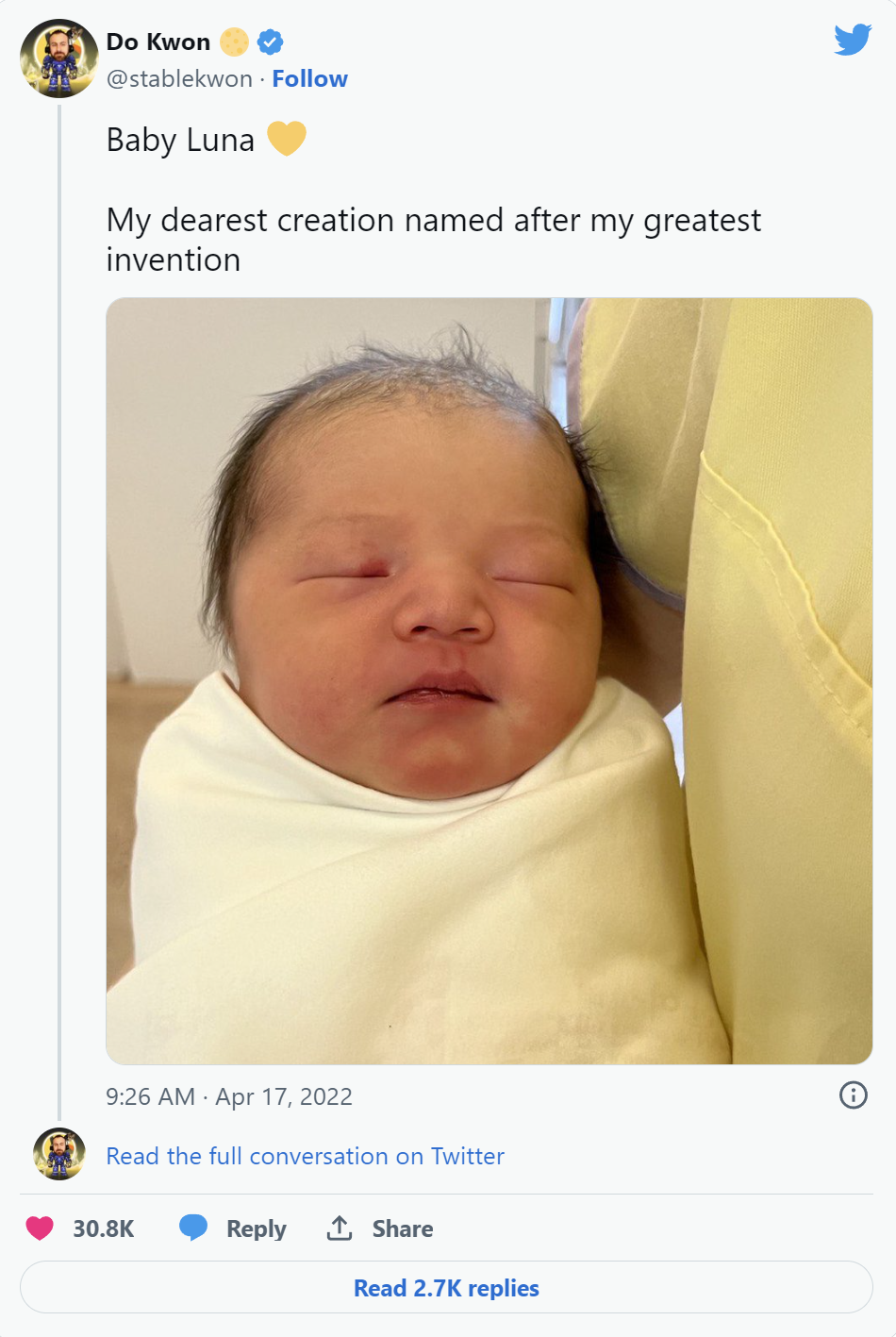The height and width of the screenshot is (1337, 896).
Task: Click the blue reply bubble icon
Action: [193, 1228]
